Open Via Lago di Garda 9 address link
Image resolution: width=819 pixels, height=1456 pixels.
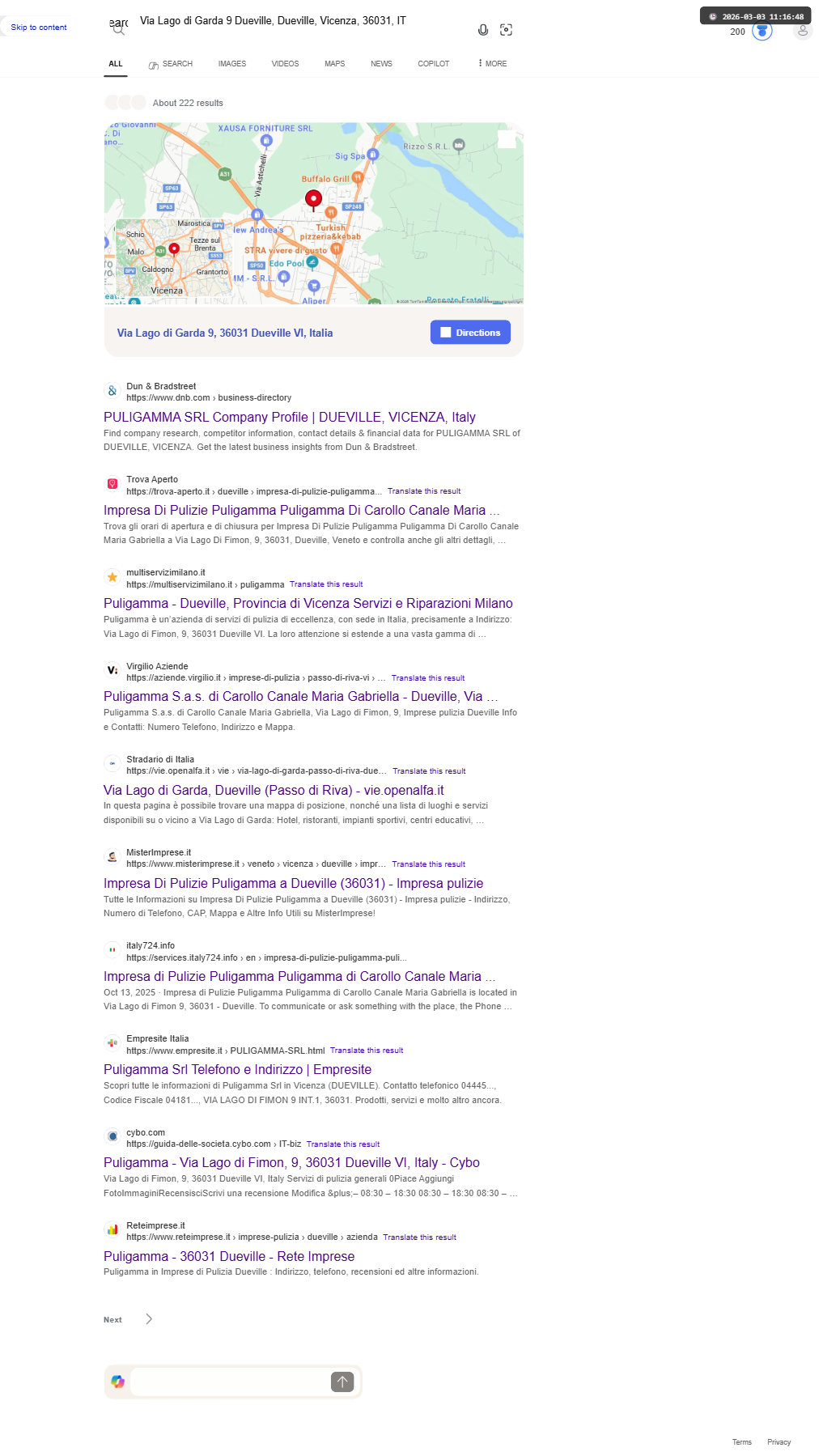pyautogui.click(x=225, y=333)
